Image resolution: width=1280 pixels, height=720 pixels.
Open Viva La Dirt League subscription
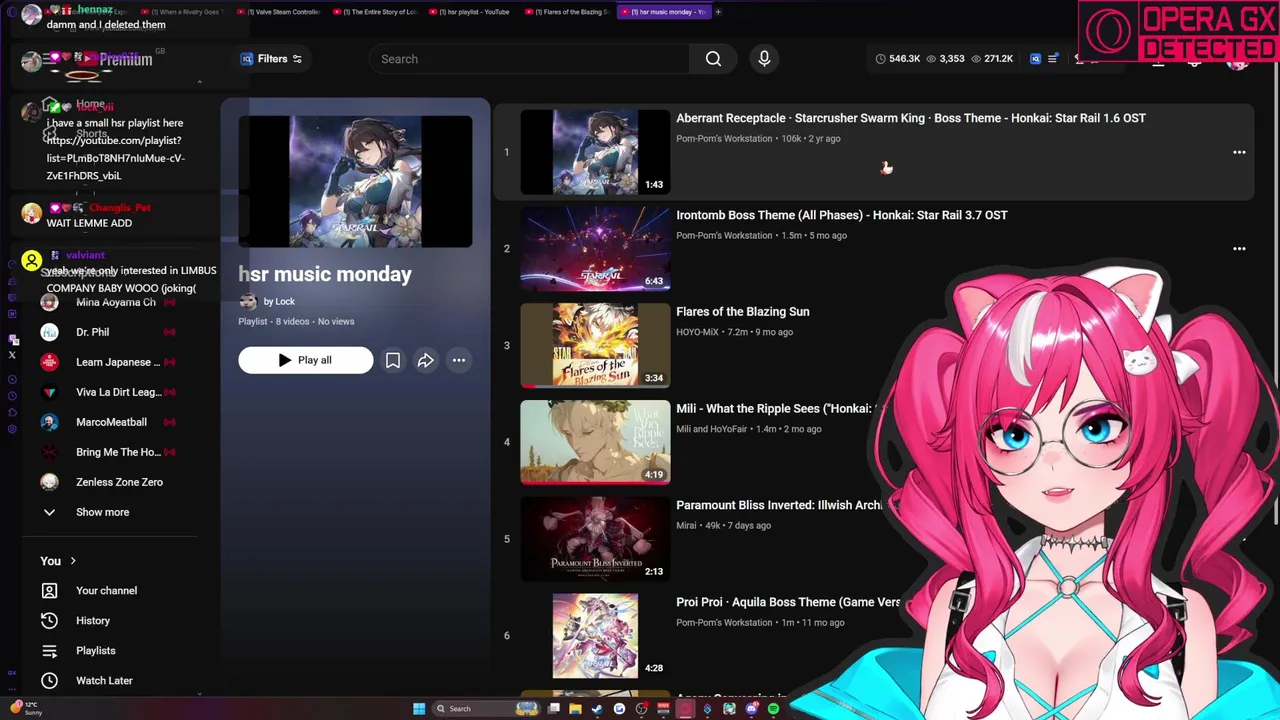point(118,392)
